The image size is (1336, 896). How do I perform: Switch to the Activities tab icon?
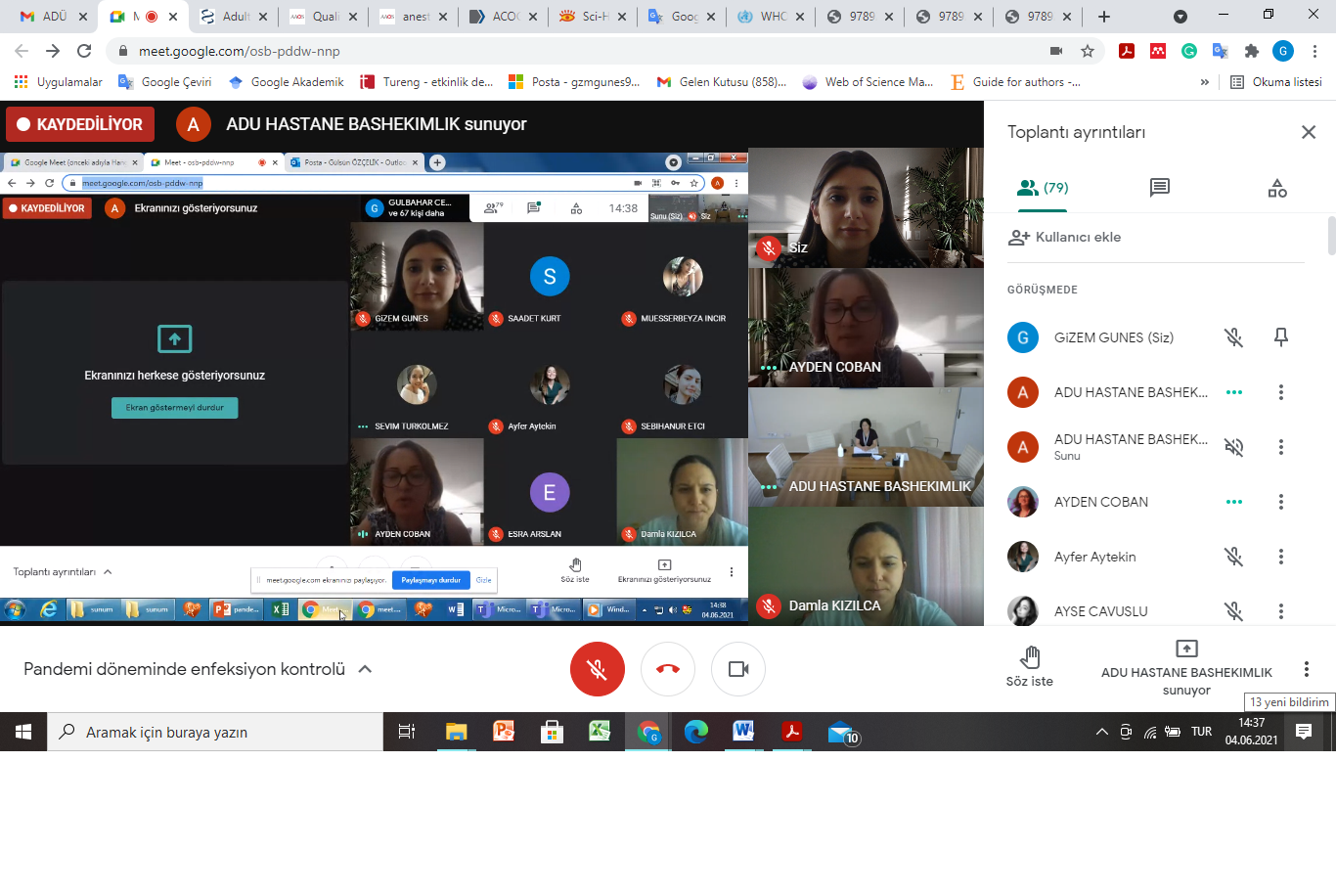pos(1277,188)
